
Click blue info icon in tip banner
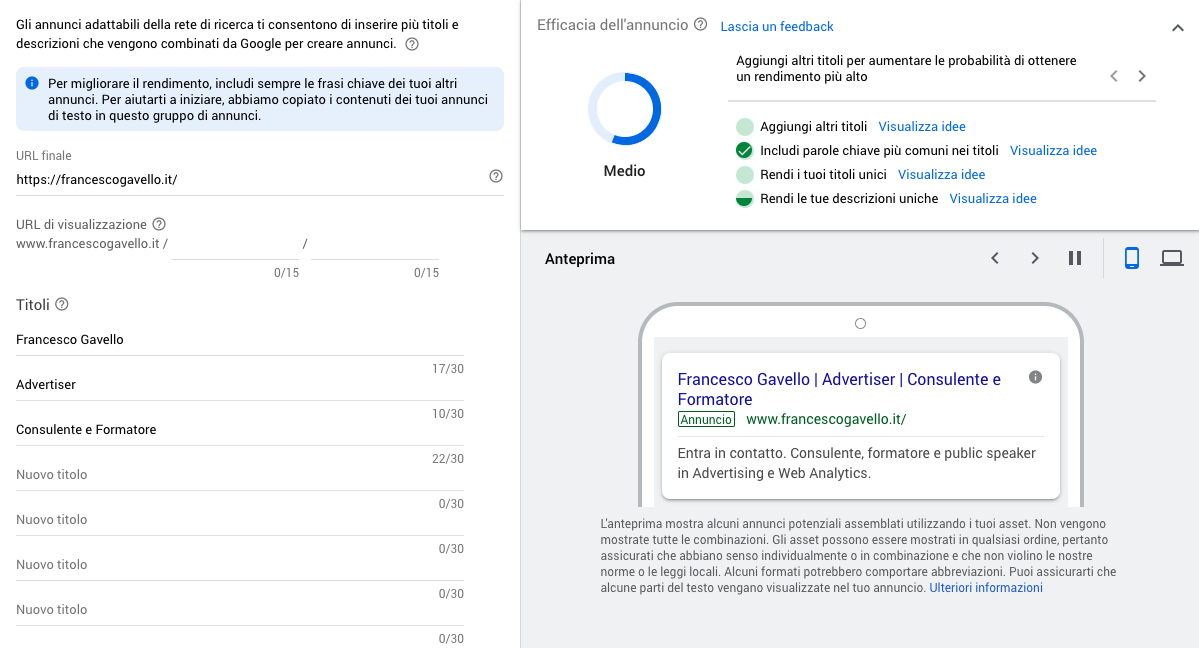tap(32, 83)
